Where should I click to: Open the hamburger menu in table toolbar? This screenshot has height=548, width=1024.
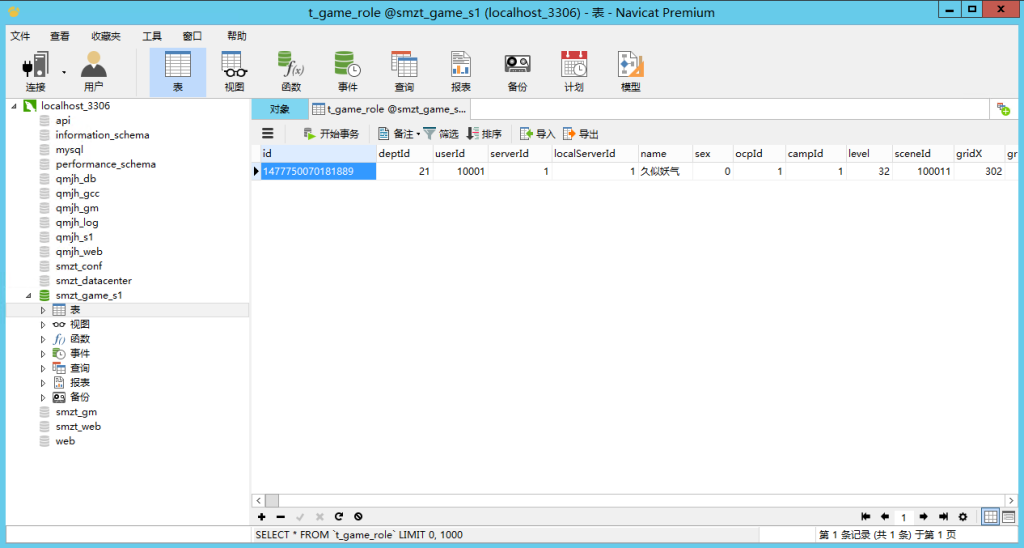point(268,134)
